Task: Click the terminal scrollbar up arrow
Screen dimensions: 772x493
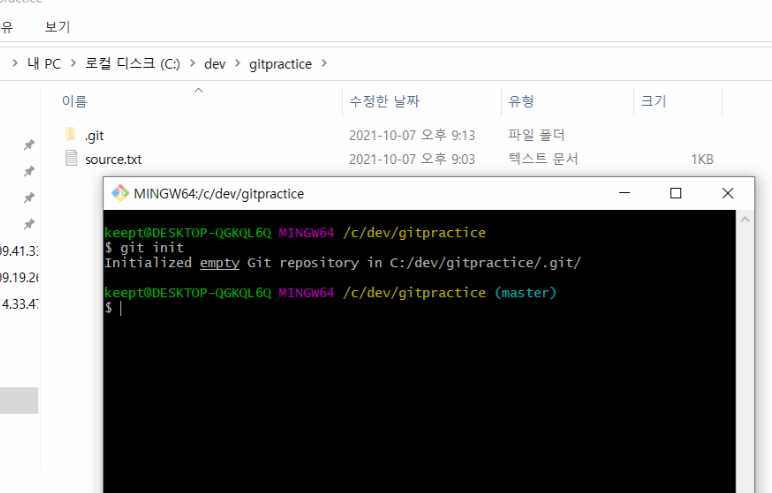Action: [x=745, y=219]
